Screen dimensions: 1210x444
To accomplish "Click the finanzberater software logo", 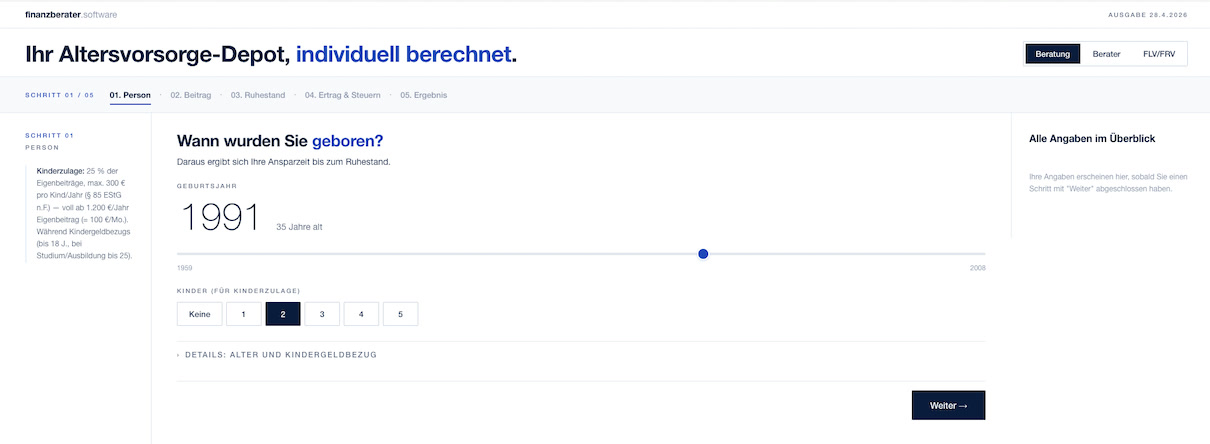I will tap(71, 14).
